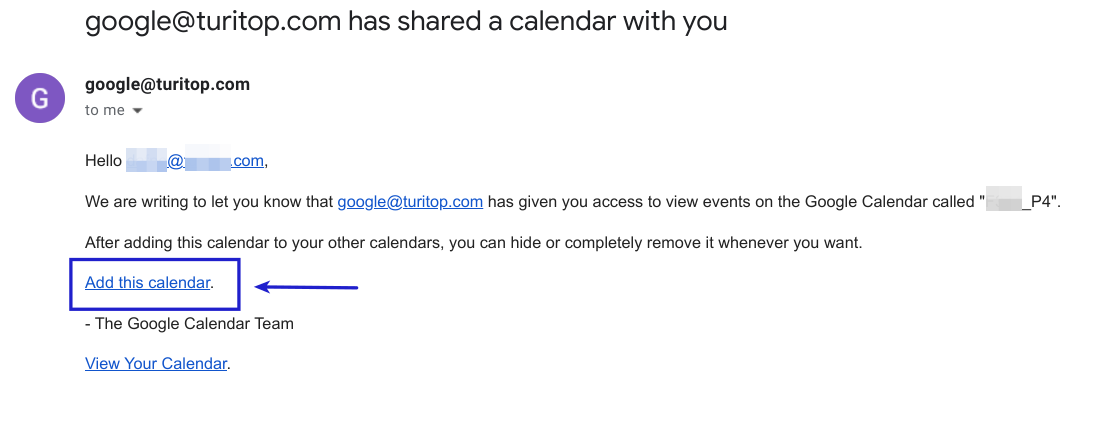
Task: Click the "- The Google Calendar Team" signature
Action: (189, 324)
